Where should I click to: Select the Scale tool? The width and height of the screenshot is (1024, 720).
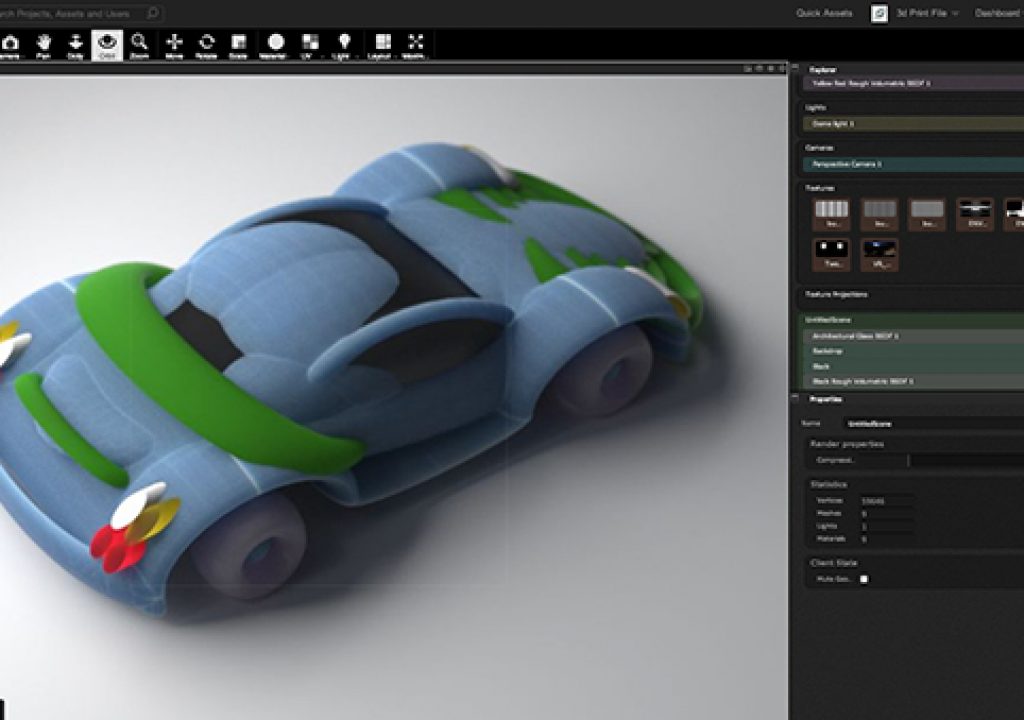pos(238,46)
